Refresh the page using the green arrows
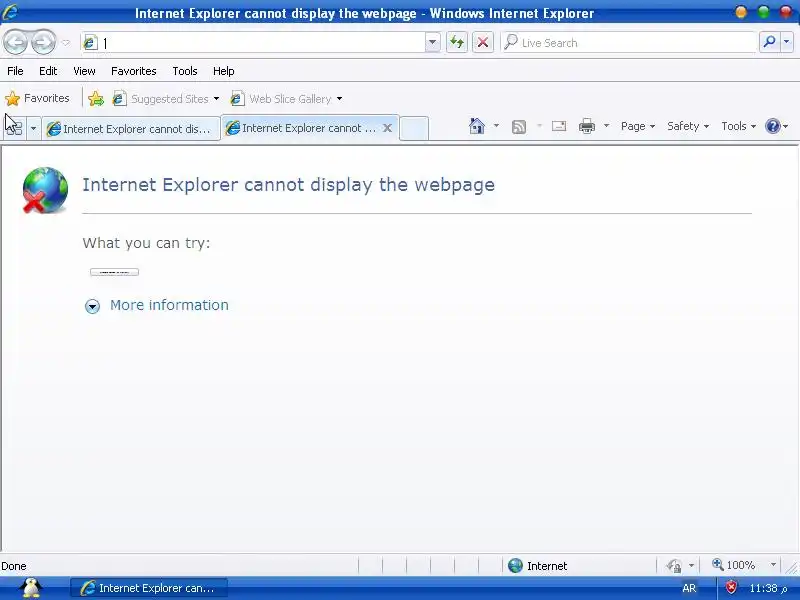 [457, 42]
